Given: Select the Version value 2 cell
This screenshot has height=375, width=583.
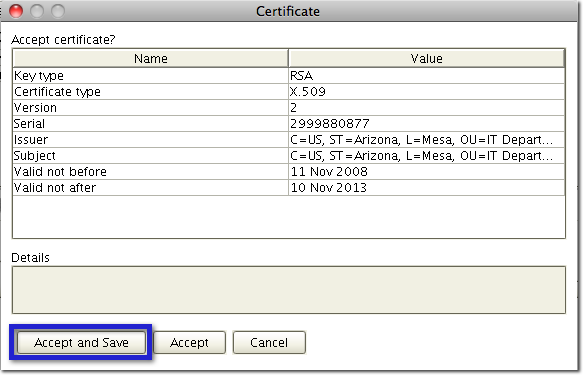Looking at the screenshot, I should (426, 108).
